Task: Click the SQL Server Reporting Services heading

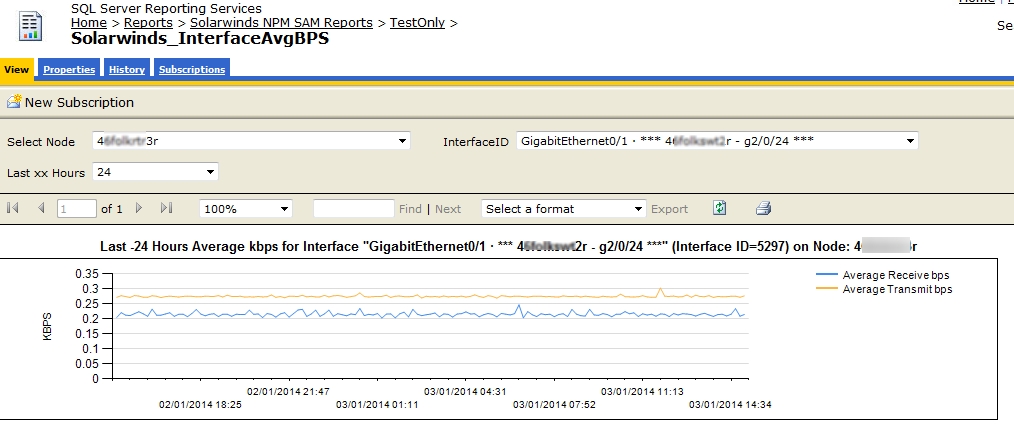Action: (x=166, y=8)
